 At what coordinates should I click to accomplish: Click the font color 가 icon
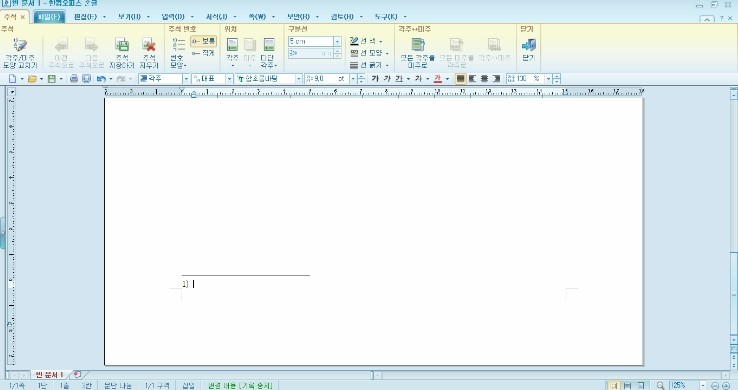pyautogui.click(x=438, y=79)
